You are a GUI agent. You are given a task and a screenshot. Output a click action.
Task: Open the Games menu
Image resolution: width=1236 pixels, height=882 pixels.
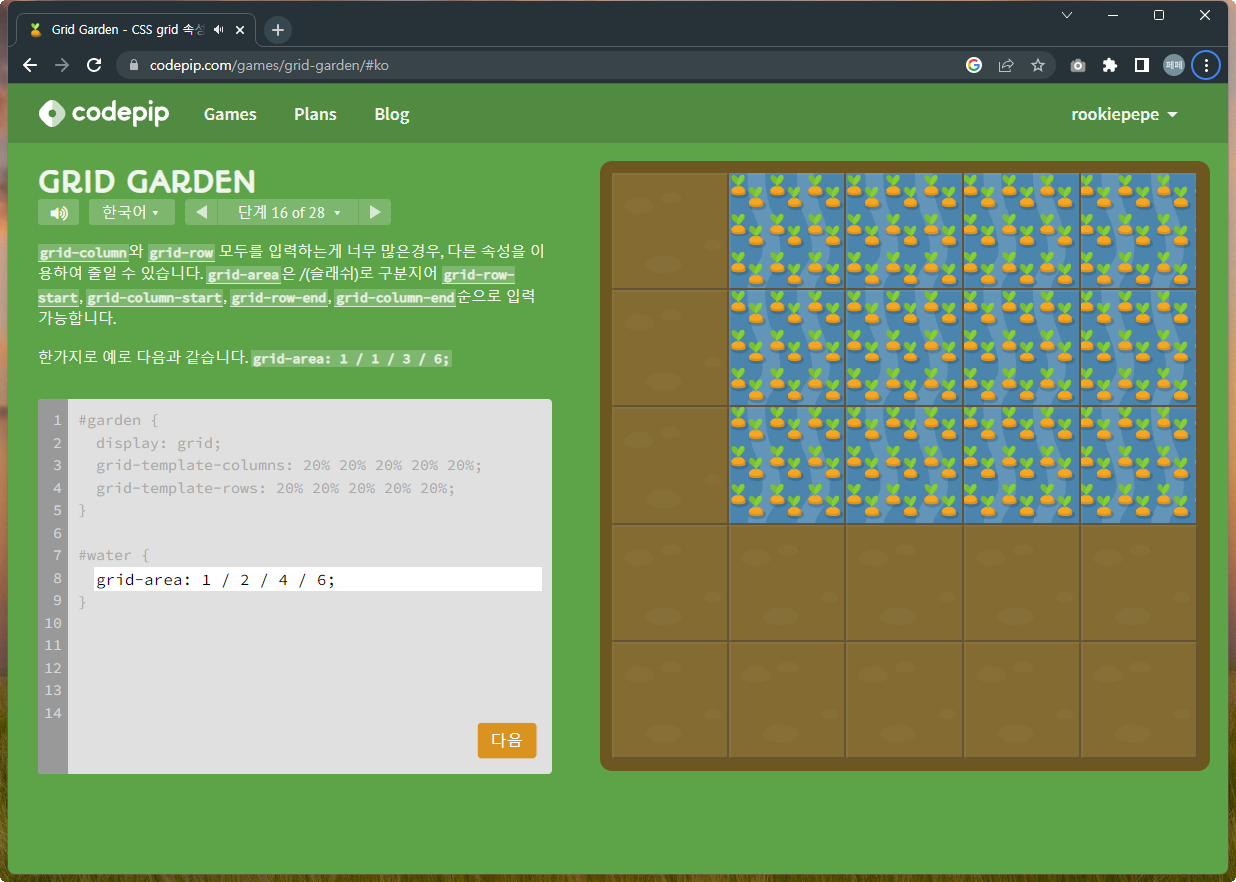click(x=230, y=114)
